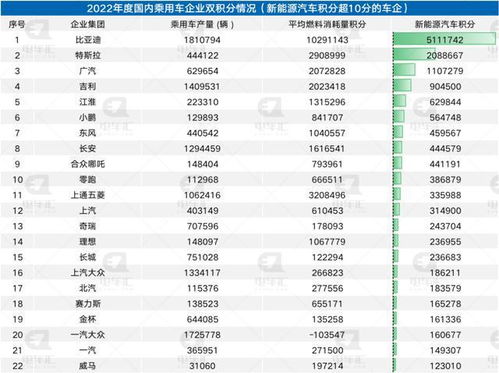
Task: Click NEV credit value 161336
Action: pos(445,319)
